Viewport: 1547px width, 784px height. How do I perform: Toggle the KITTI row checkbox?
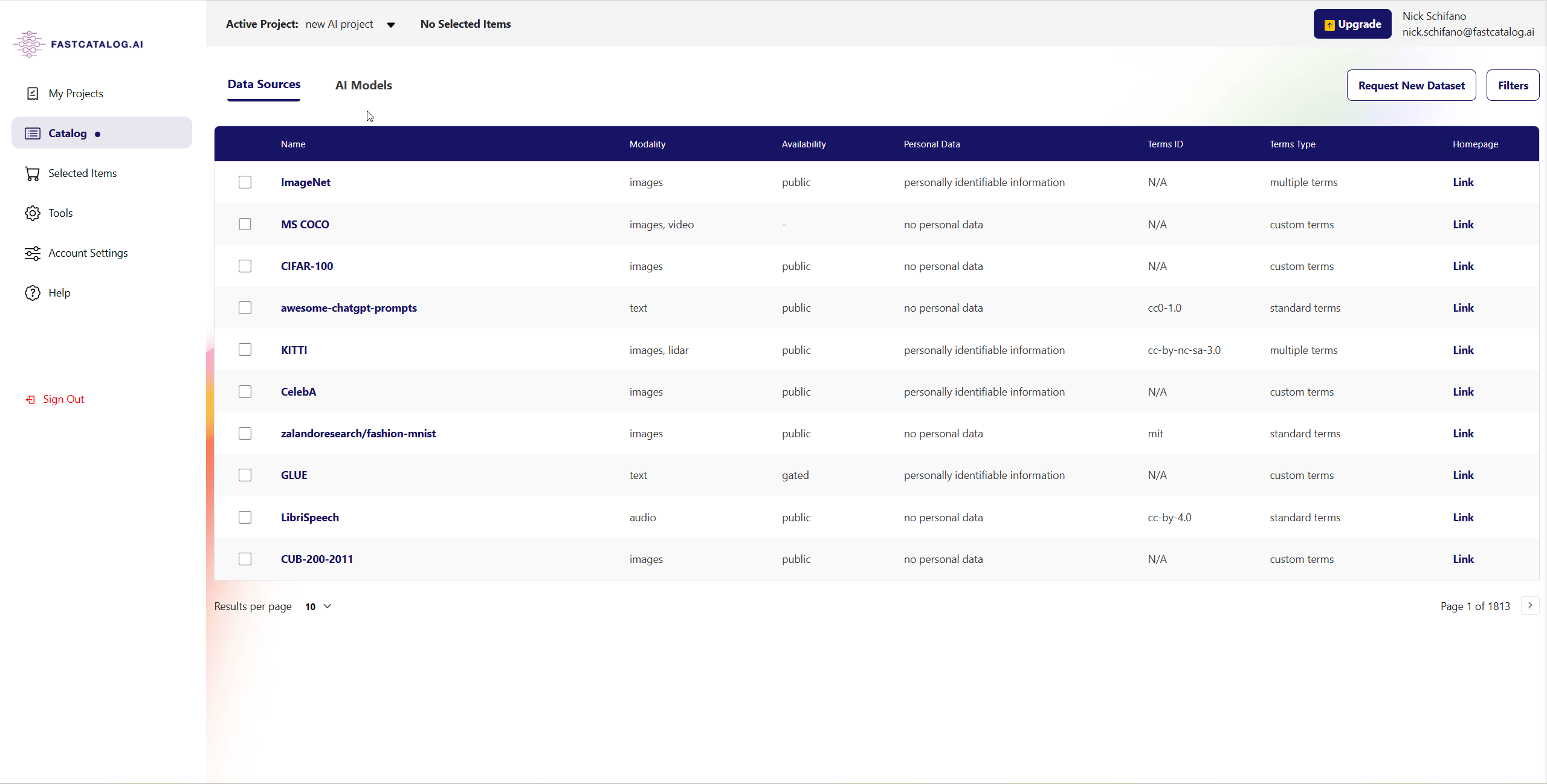tap(245, 350)
